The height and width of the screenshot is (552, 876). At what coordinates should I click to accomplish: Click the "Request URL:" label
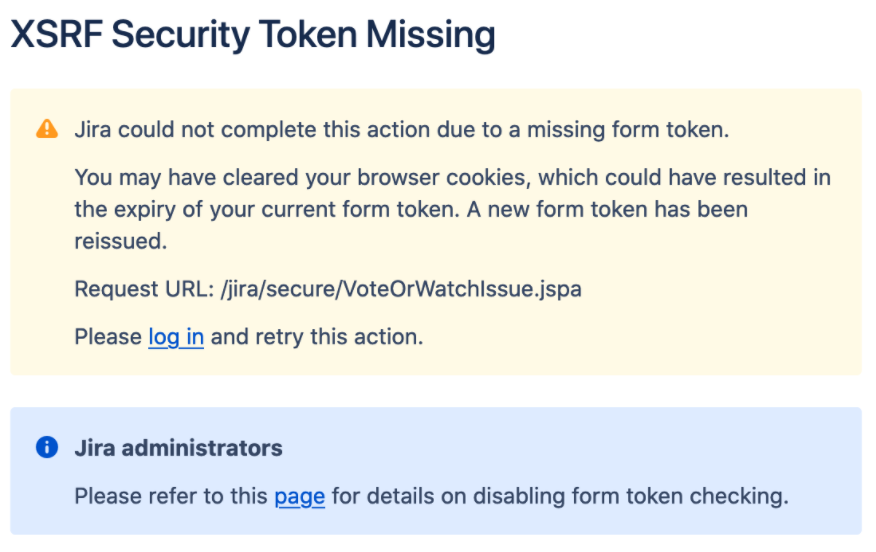pyautogui.click(x=145, y=289)
